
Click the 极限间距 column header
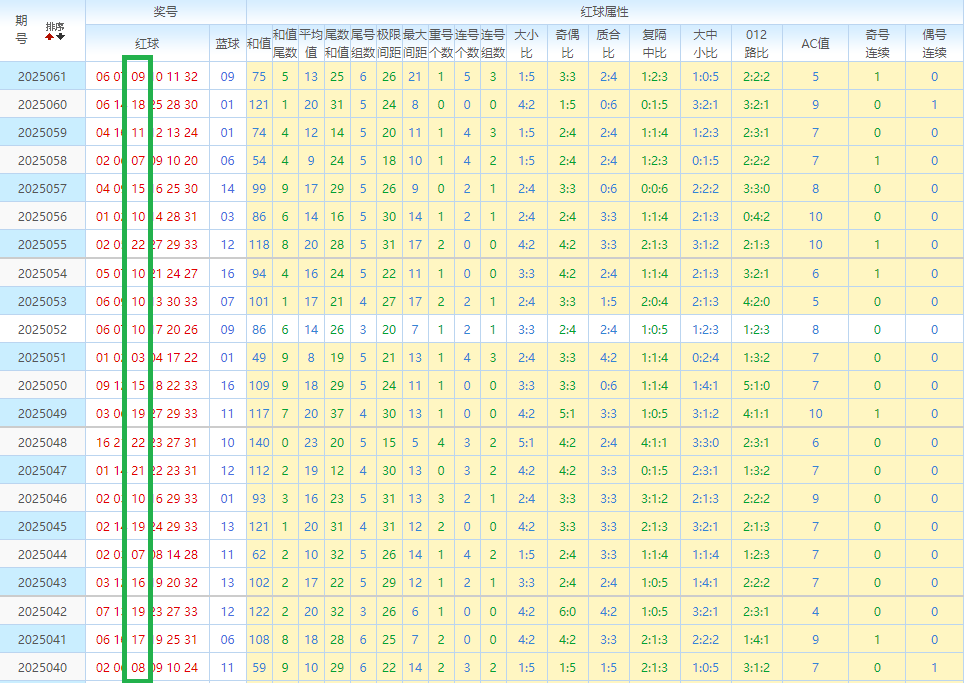pos(389,43)
